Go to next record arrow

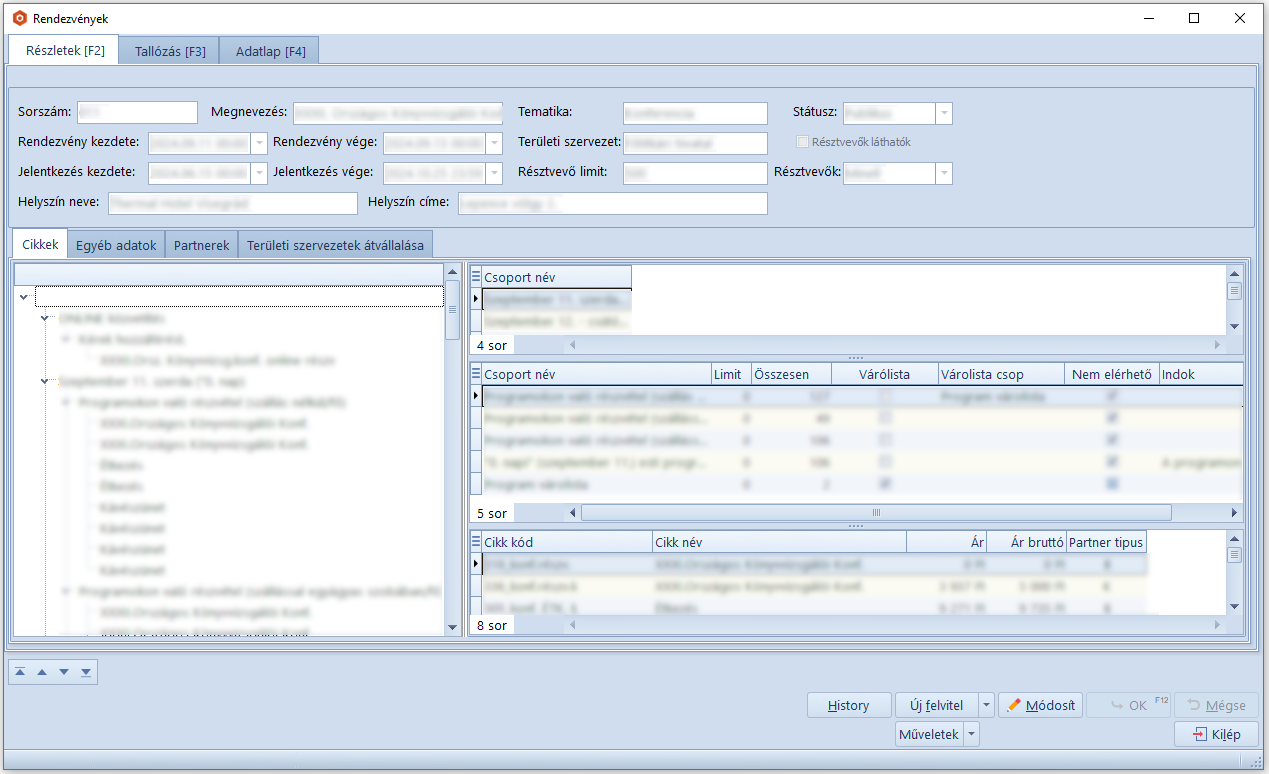(64, 672)
